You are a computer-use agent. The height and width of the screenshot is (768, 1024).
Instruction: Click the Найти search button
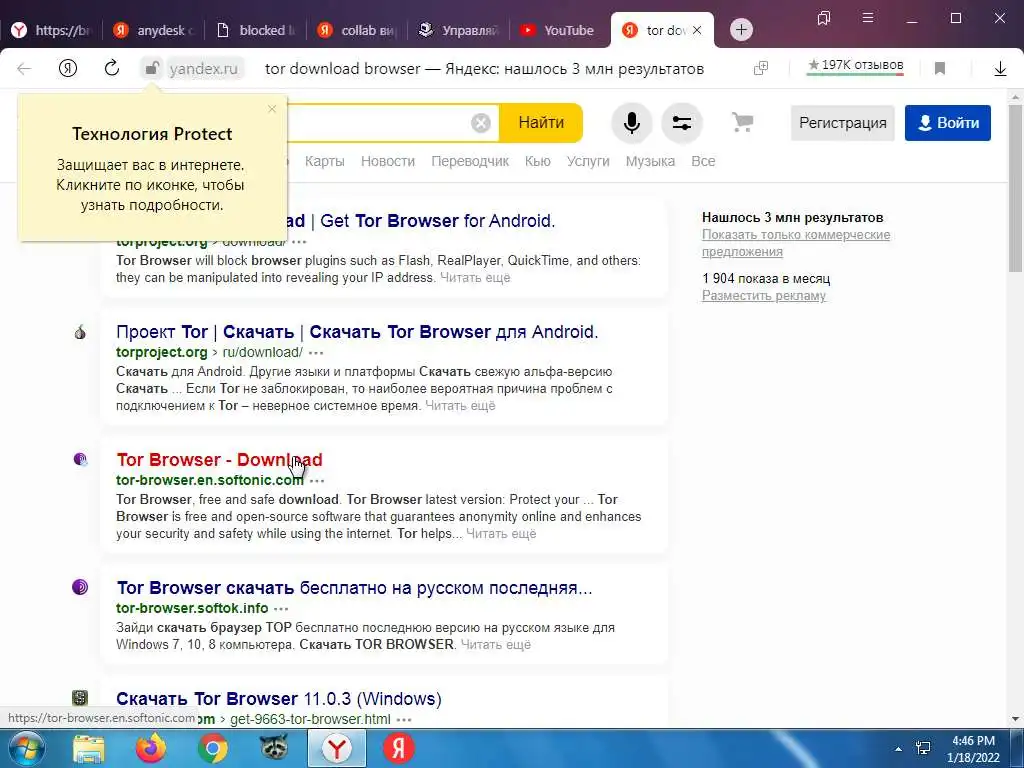pos(541,123)
